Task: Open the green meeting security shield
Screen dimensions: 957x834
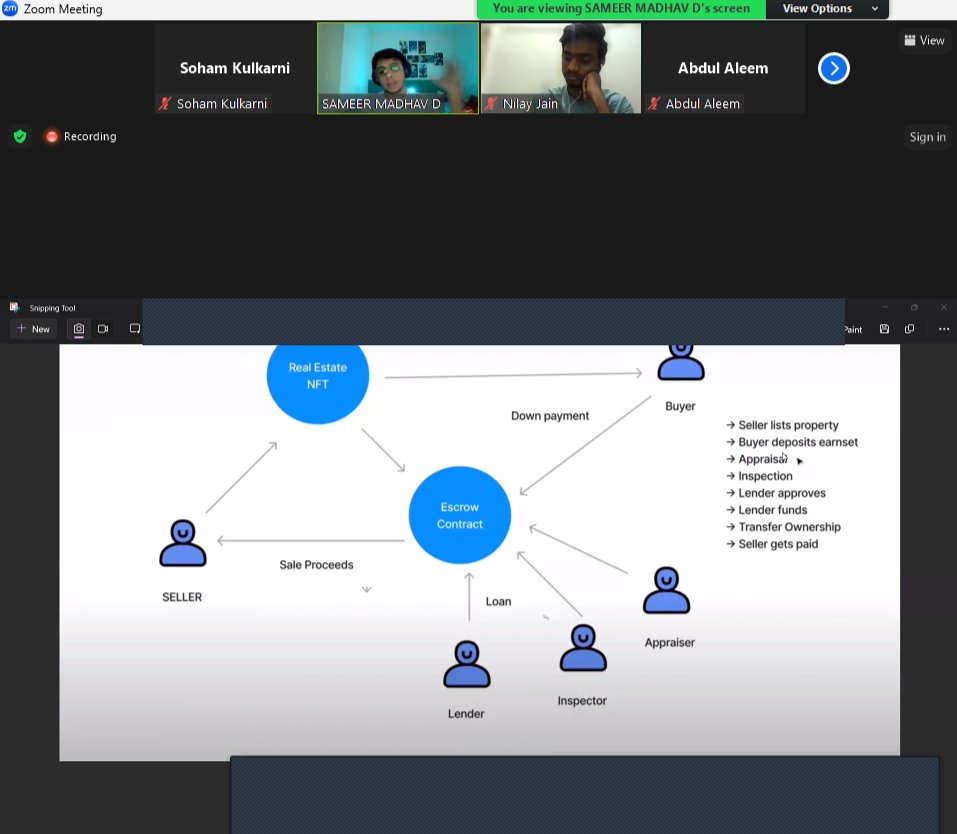Action: 20,136
